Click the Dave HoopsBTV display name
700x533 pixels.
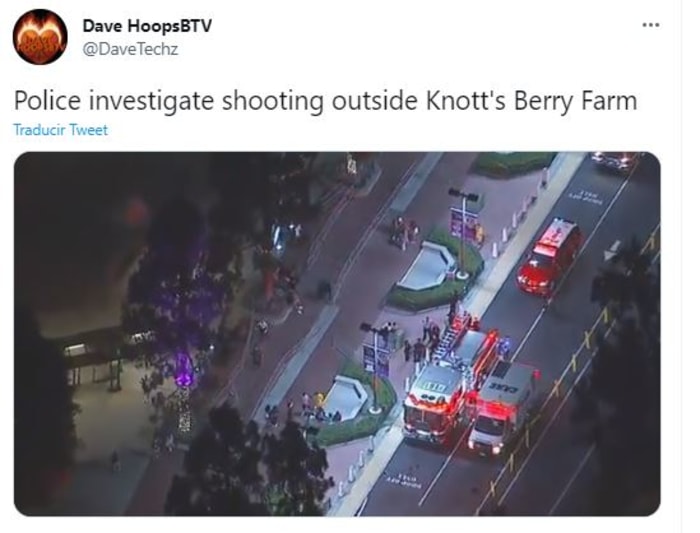coord(147,26)
